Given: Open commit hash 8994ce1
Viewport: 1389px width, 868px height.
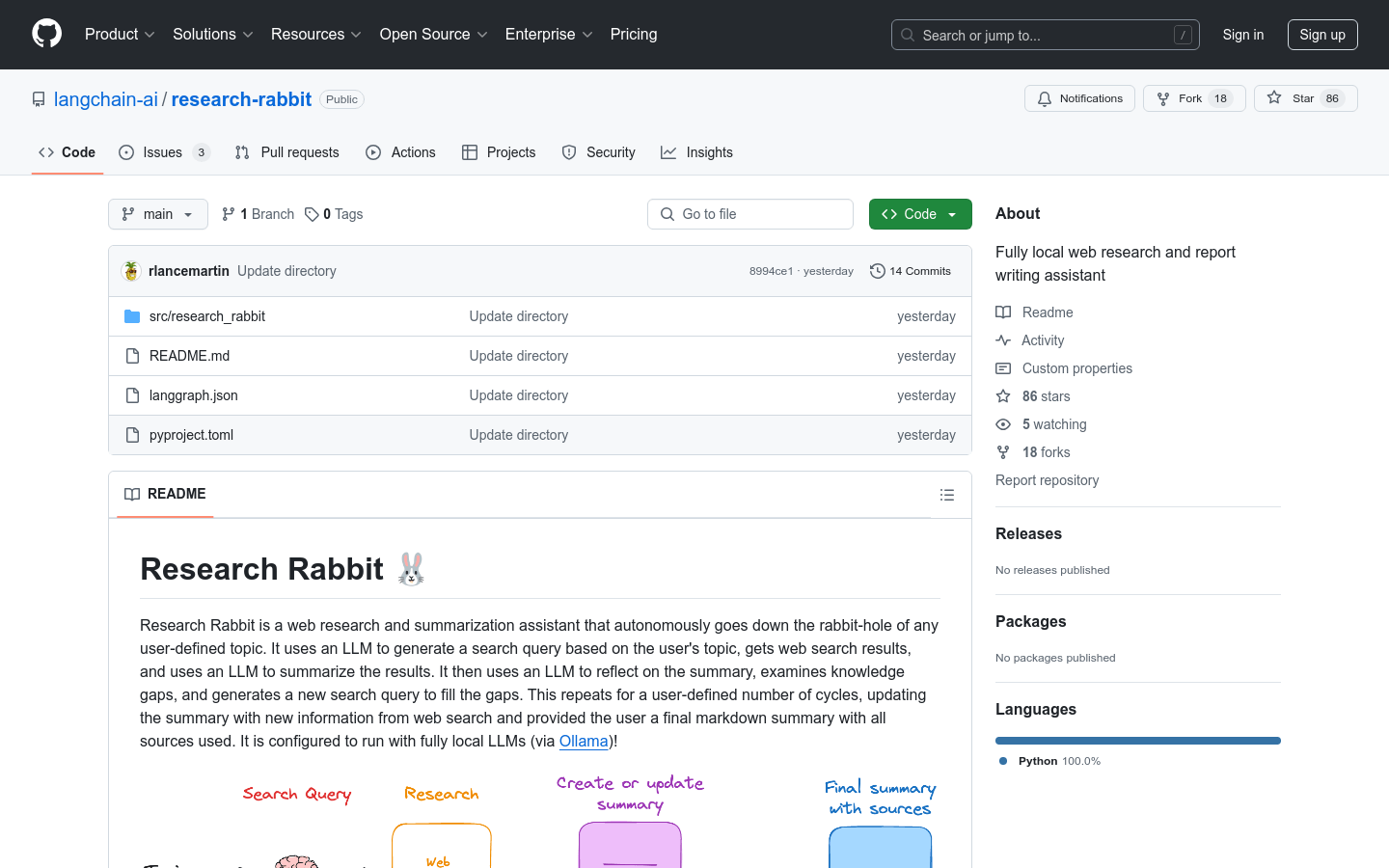Looking at the screenshot, I should coord(771,271).
